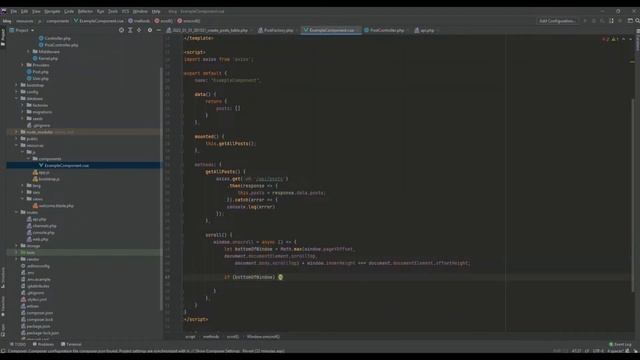Open the View menu
This screenshot has height=360, width=640.
pyautogui.click(x=36, y=11)
